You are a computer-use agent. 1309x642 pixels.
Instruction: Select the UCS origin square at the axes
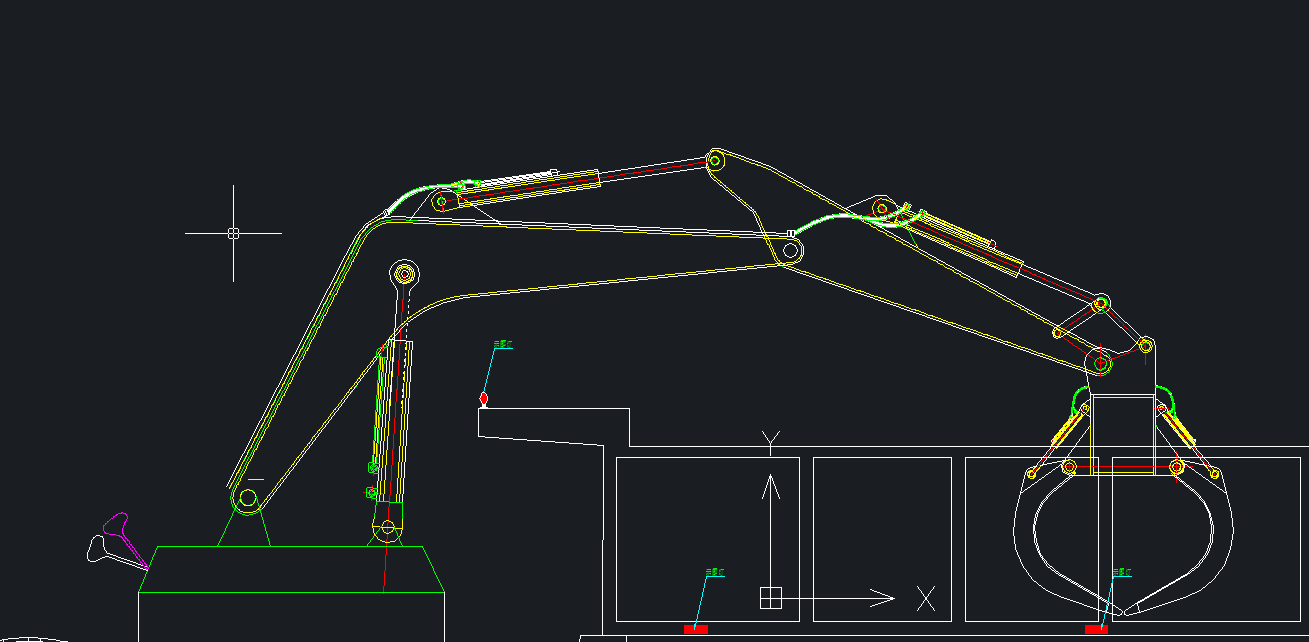pos(770,598)
